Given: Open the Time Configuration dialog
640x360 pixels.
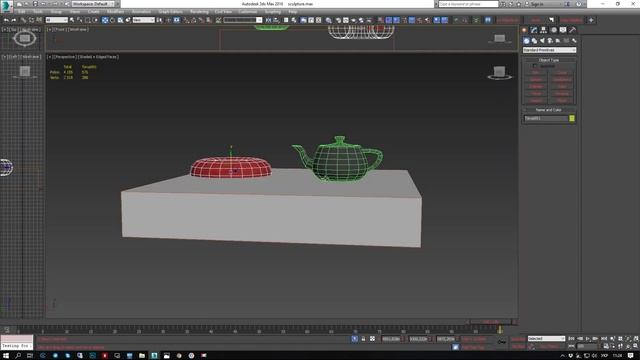Looking at the screenshot, I should 607,346.
